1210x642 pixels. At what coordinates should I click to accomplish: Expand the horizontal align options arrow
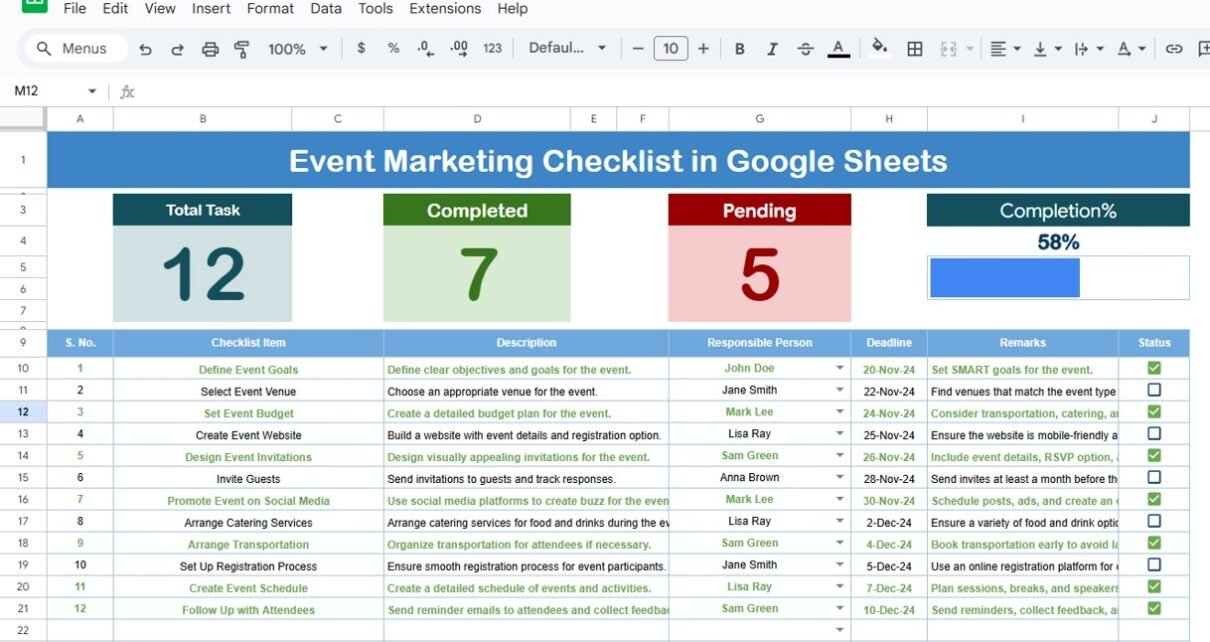[x=1017, y=49]
